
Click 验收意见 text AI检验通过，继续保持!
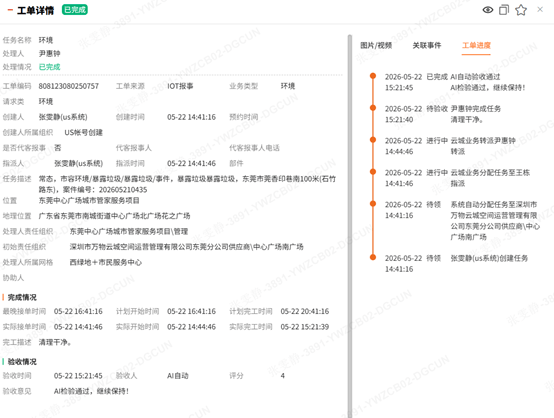[x=91, y=391]
